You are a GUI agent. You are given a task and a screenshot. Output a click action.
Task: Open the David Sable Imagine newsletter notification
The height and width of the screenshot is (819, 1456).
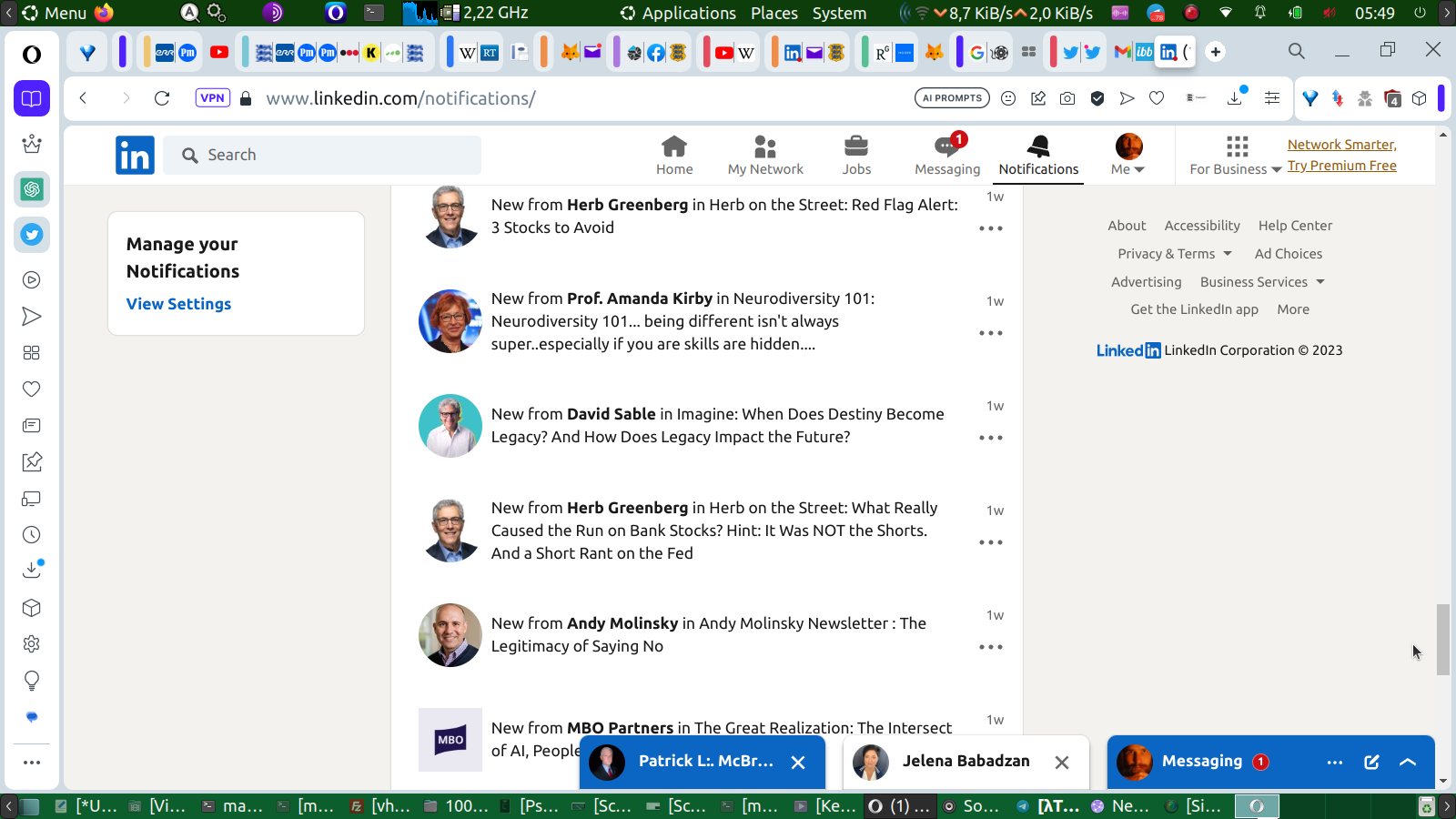[x=717, y=425]
